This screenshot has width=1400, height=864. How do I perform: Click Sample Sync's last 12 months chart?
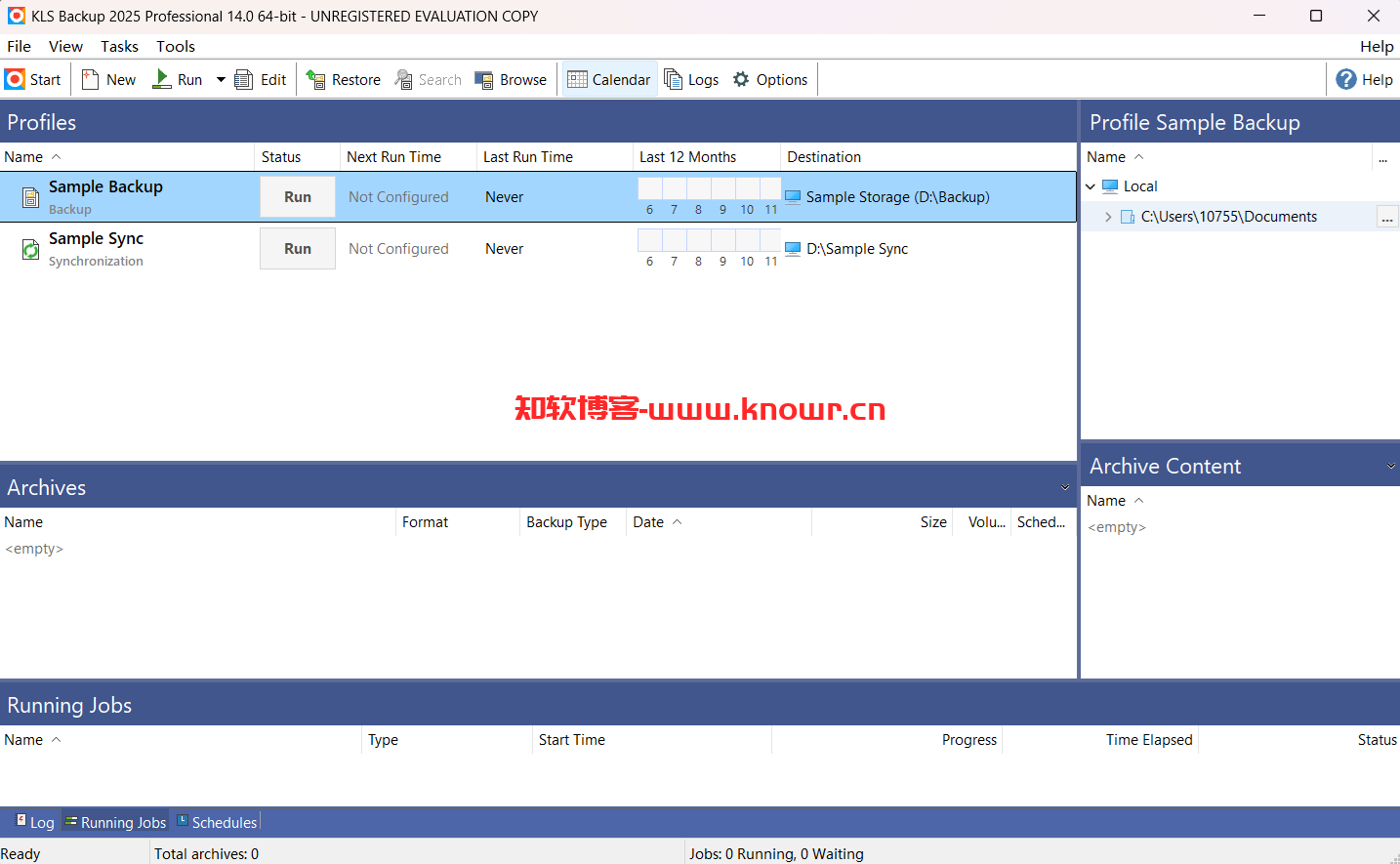coord(709,248)
